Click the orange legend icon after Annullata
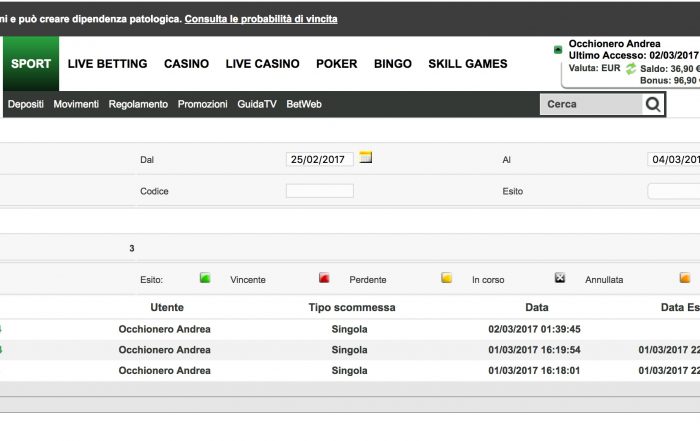Screen dimensions: 700x441 pos(685,278)
